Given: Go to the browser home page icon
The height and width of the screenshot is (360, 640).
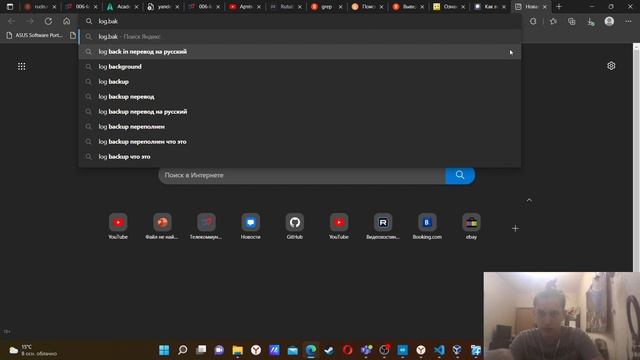Looking at the screenshot, I should tap(67, 21).
